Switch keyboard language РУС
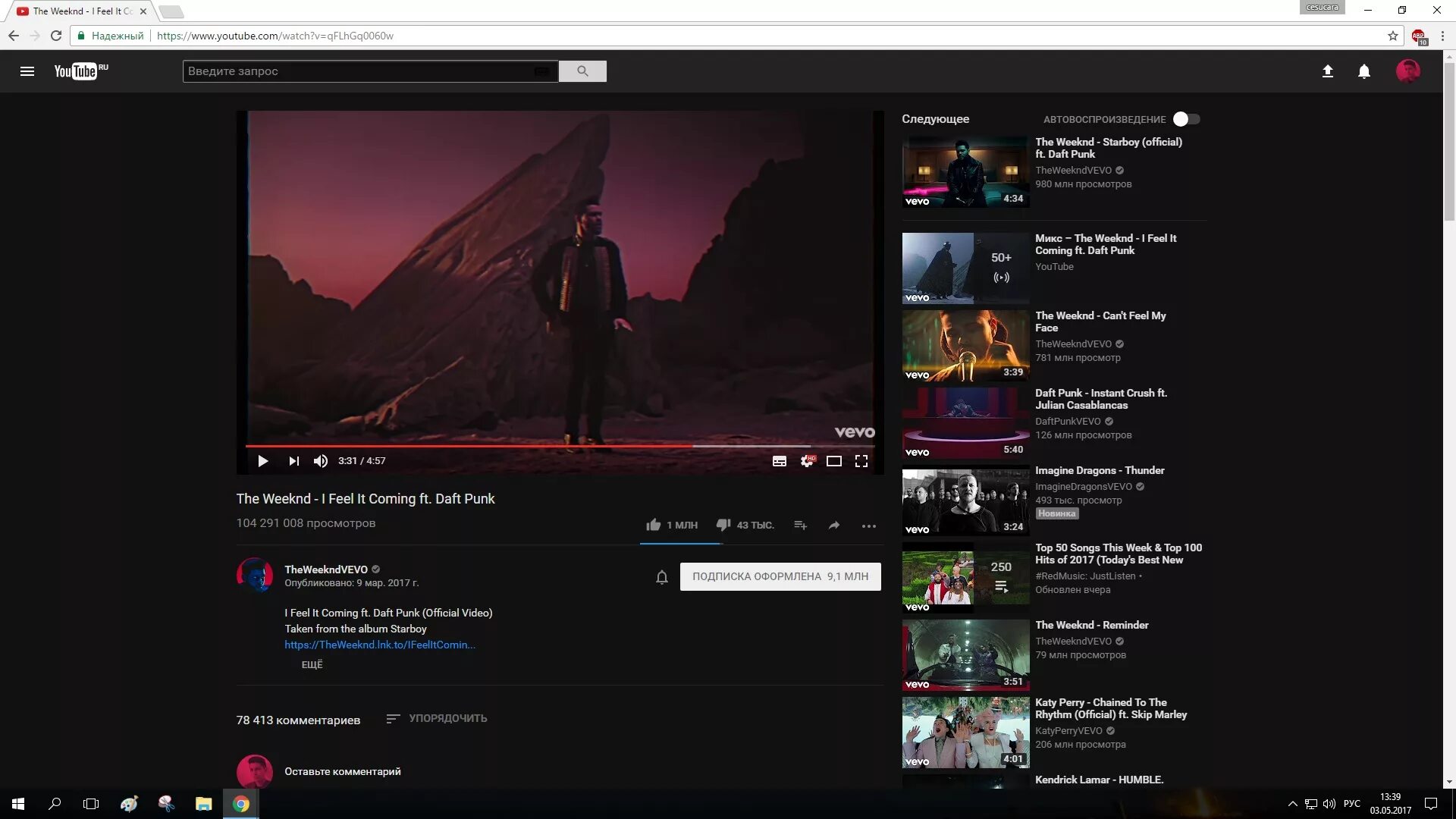1456x819 pixels. [x=1351, y=804]
